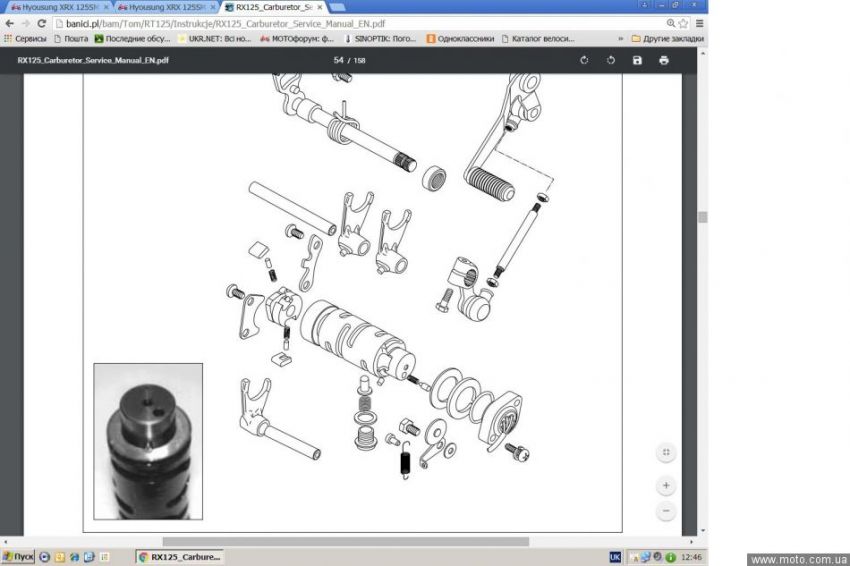Viewport: 850px width, 566px height.
Task: Zoom in on the PDF
Action: point(666,485)
